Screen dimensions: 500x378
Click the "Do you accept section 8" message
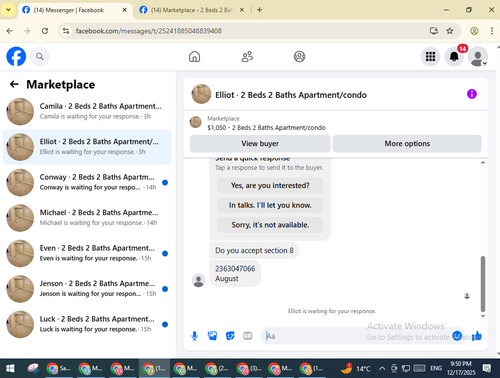(x=254, y=250)
